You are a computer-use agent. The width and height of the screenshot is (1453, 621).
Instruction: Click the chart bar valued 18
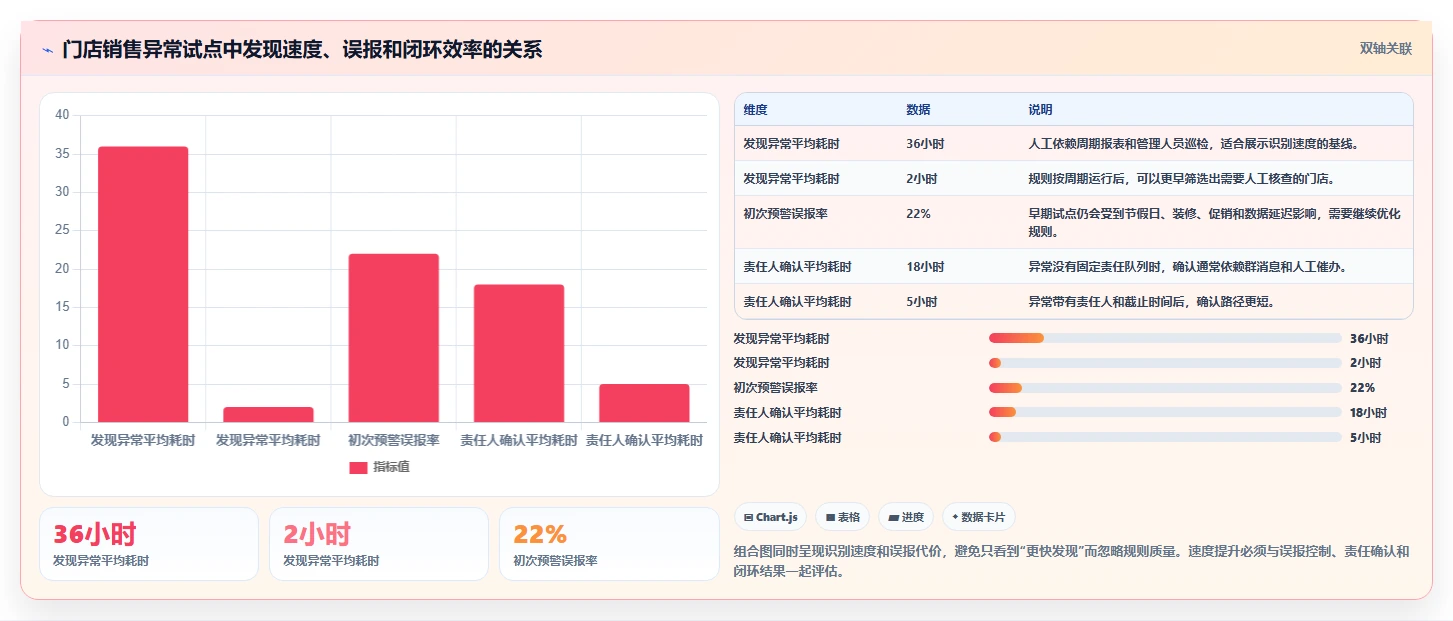[519, 353]
